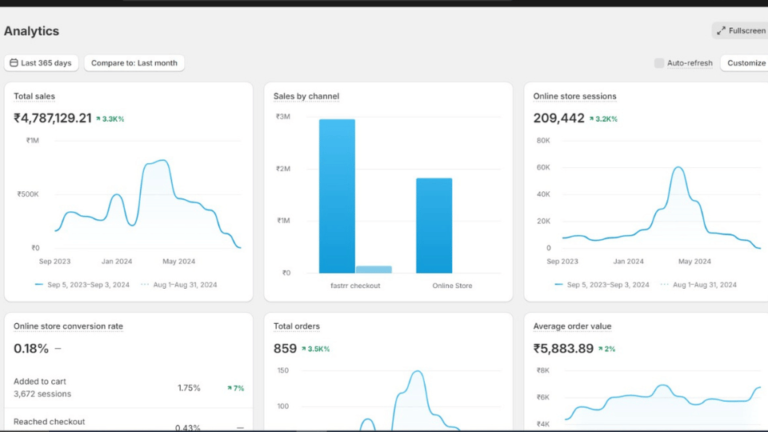This screenshot has width=768, height=432.
Task: Click the Fullscreen button label
Action: (x=746, y=31)
